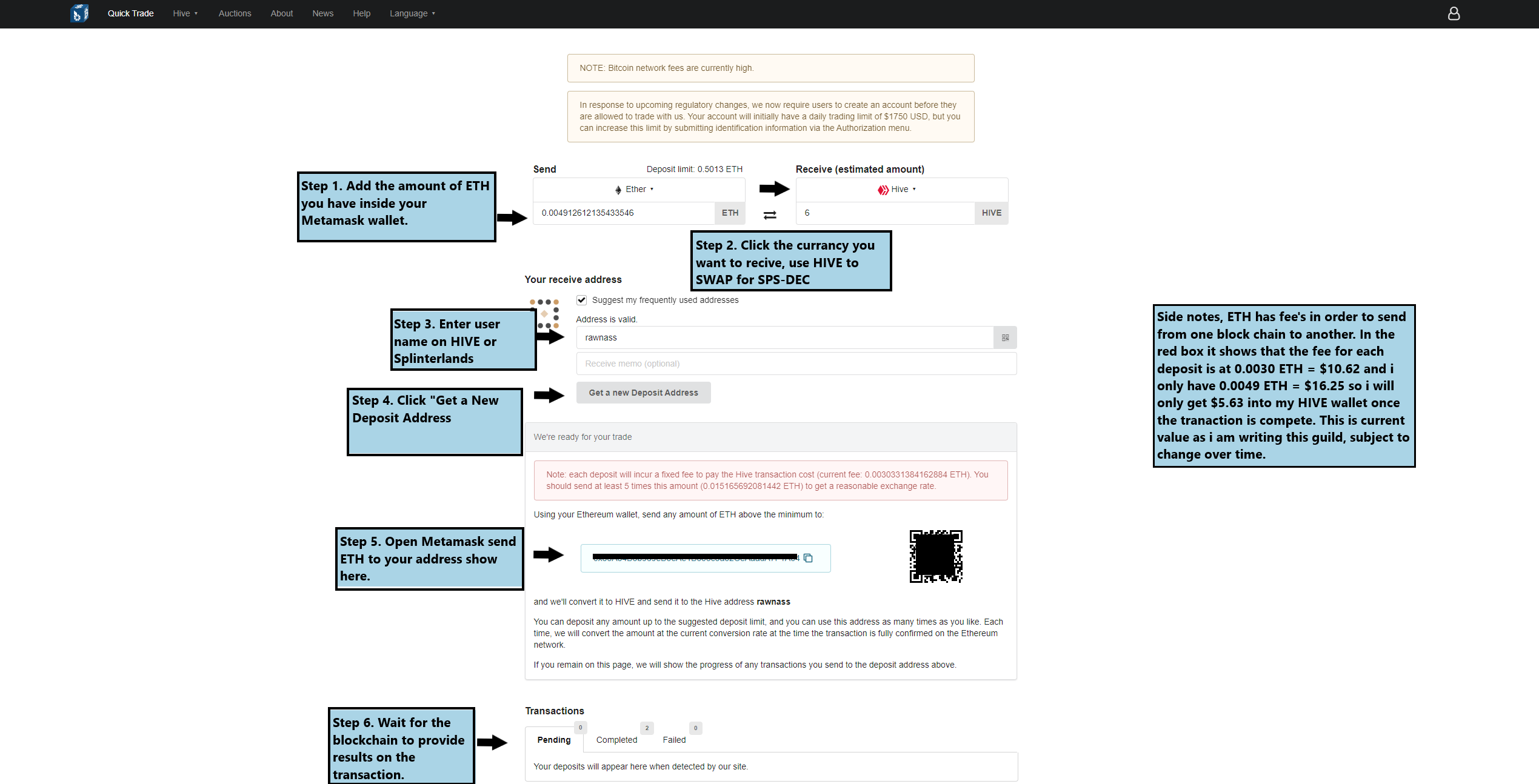Screen dimensions: 1539x784
Task: Go to Quick Trade page
Action: click(x=130, y=13)
